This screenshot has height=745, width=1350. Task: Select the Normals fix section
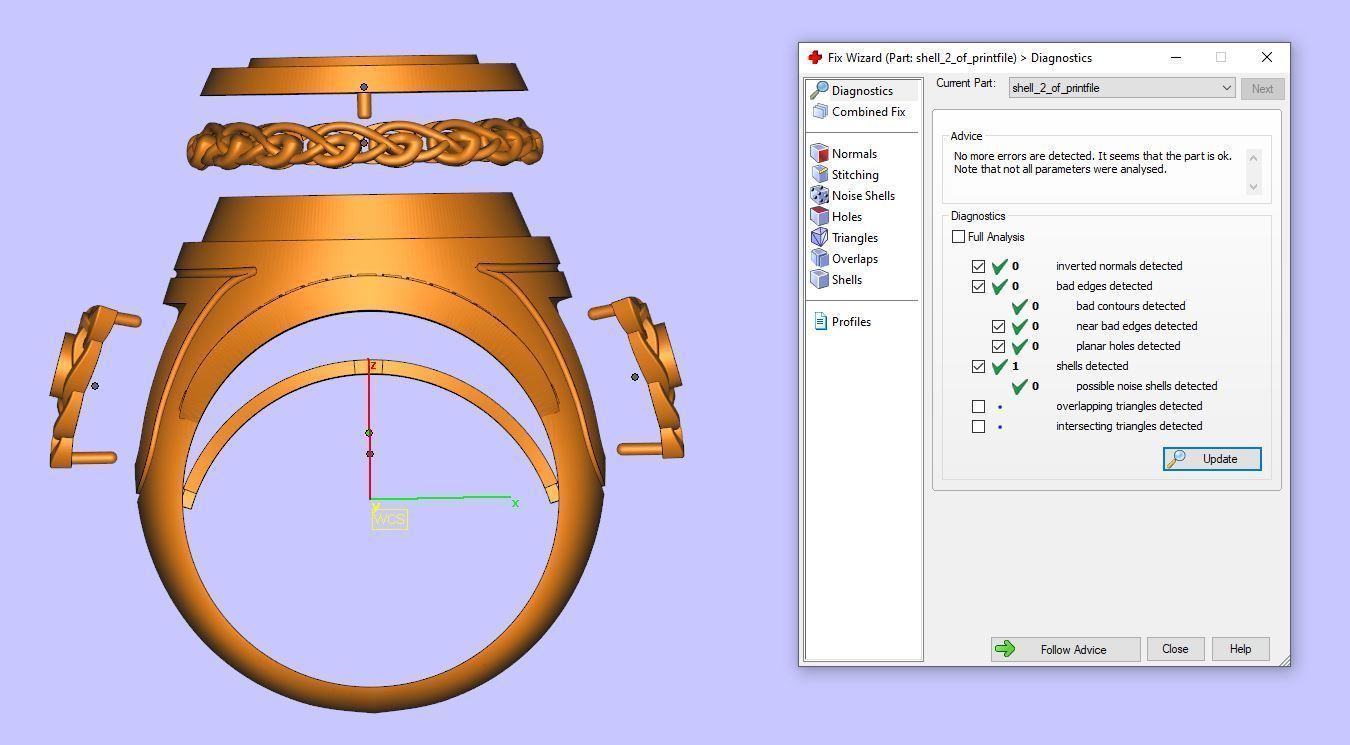[x=844, y=154]
